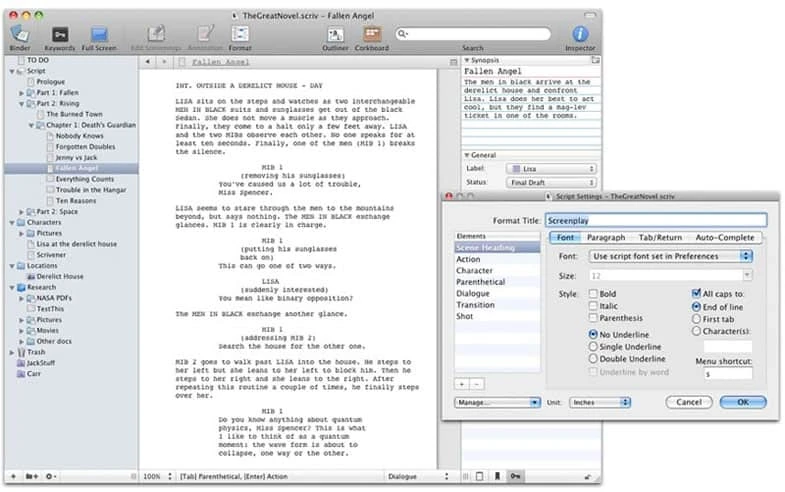Add a script element with plus button
This screenshot has width=785, height=492.
(x=462, y=384)
